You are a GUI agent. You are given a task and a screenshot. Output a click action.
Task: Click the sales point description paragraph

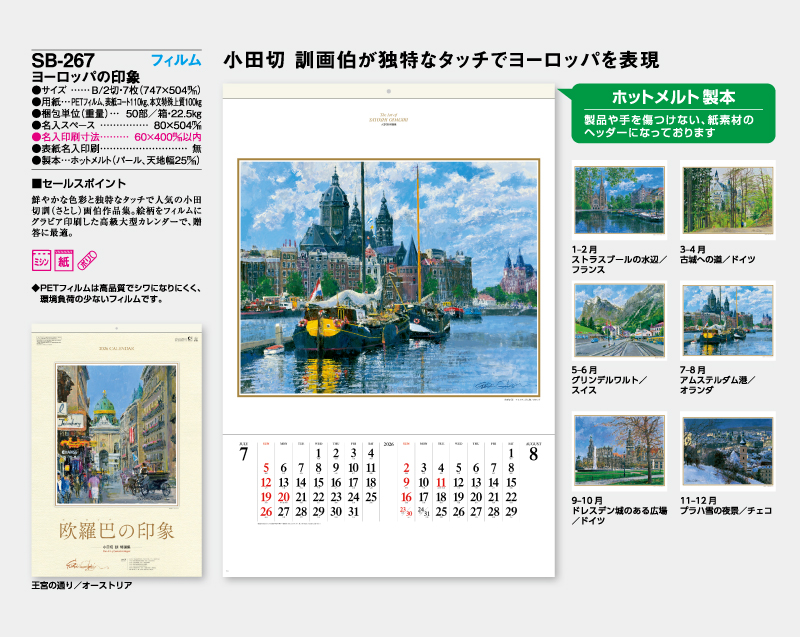tap(116, 216)
